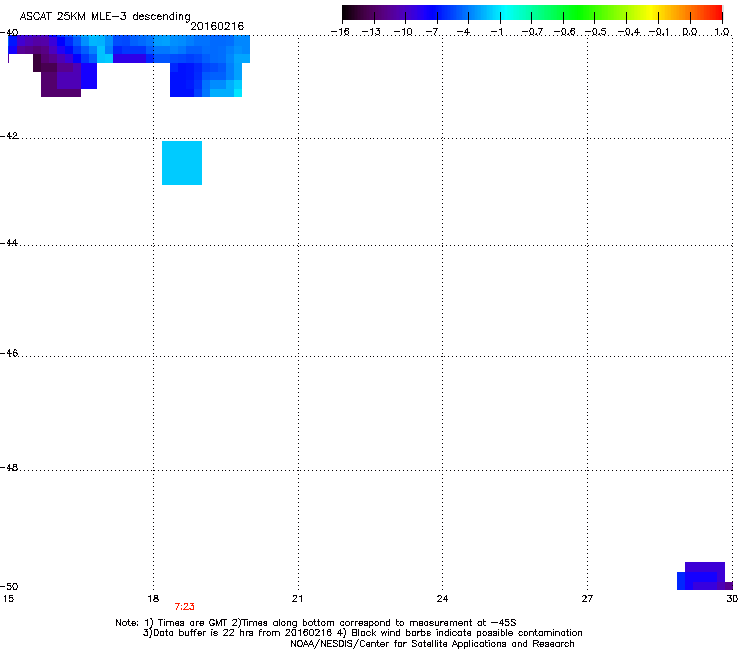Click the 0.0 label on color bar
The image size is (740, 650).
(690, 32)
